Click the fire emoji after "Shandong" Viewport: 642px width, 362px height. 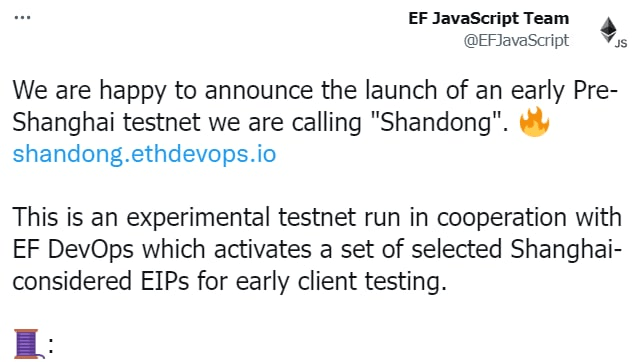534,122
